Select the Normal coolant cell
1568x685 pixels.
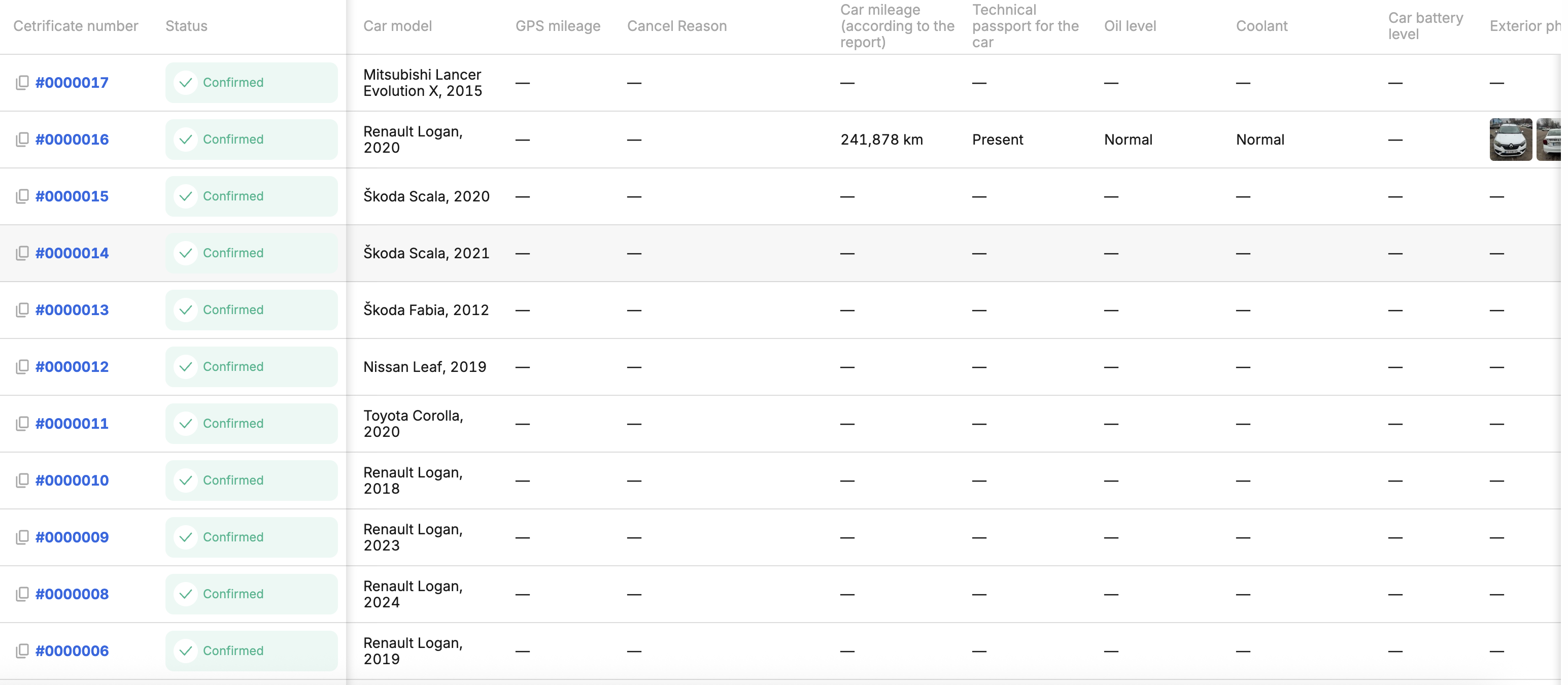click(1260, 140)
